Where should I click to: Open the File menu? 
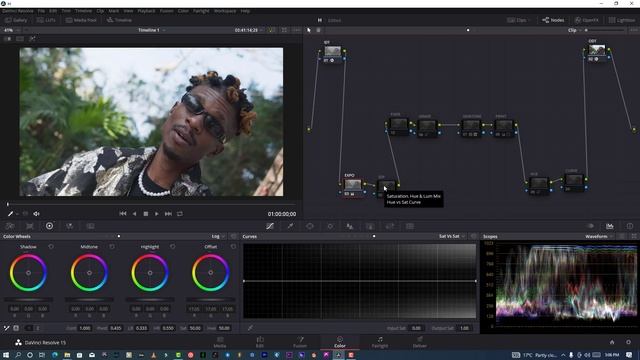(x=41, y=11)
